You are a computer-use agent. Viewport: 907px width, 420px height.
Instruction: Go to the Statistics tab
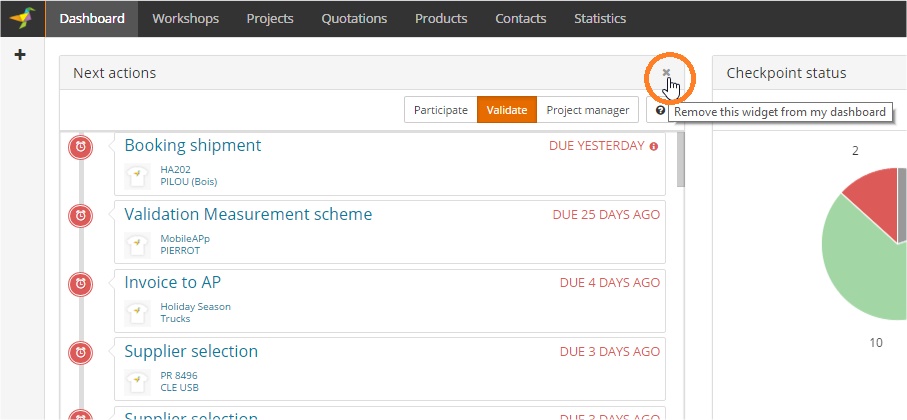coord(600,18)
